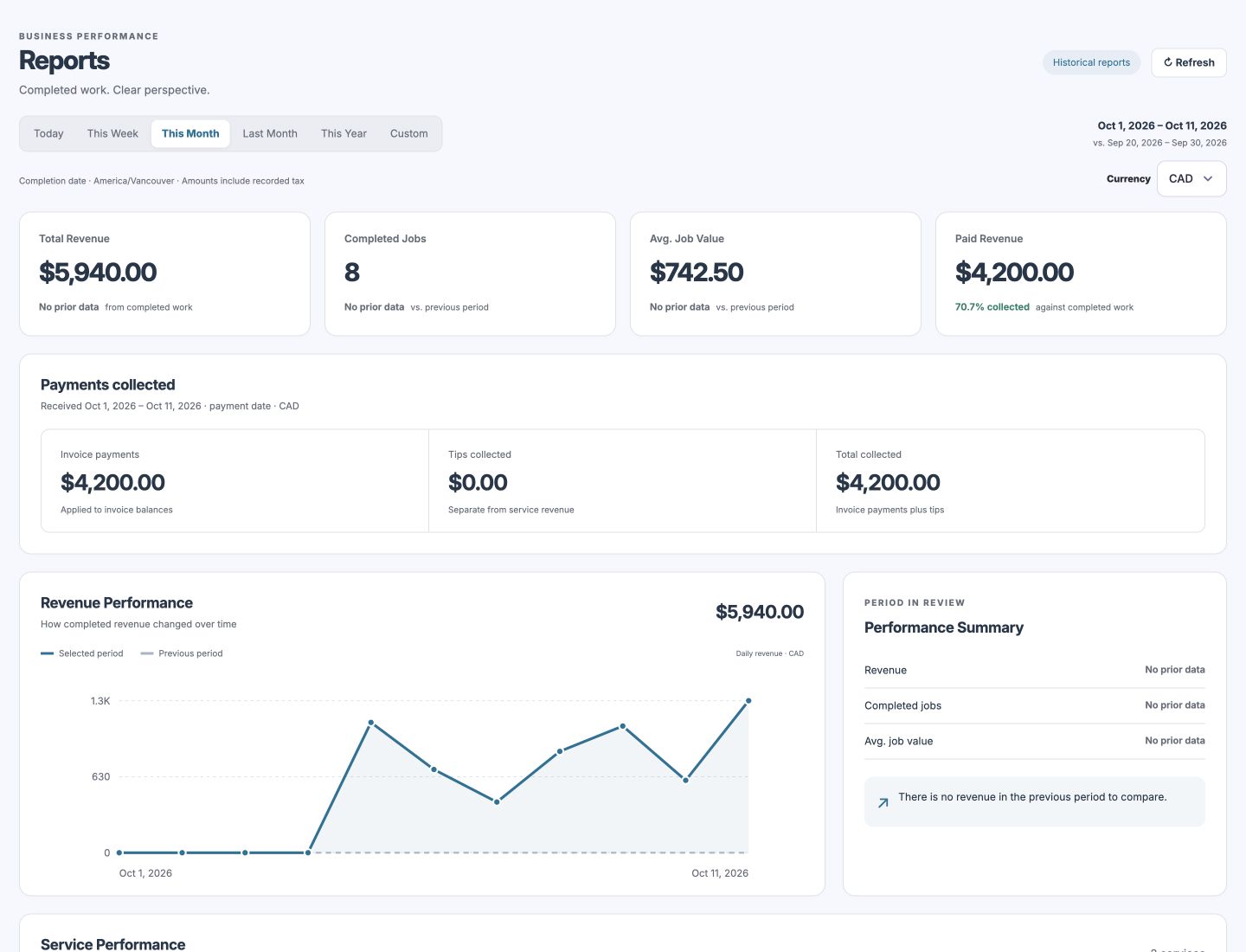Switch to This Week tab
The width and height of the screenshot is (1246, 952).
[112, 133]
